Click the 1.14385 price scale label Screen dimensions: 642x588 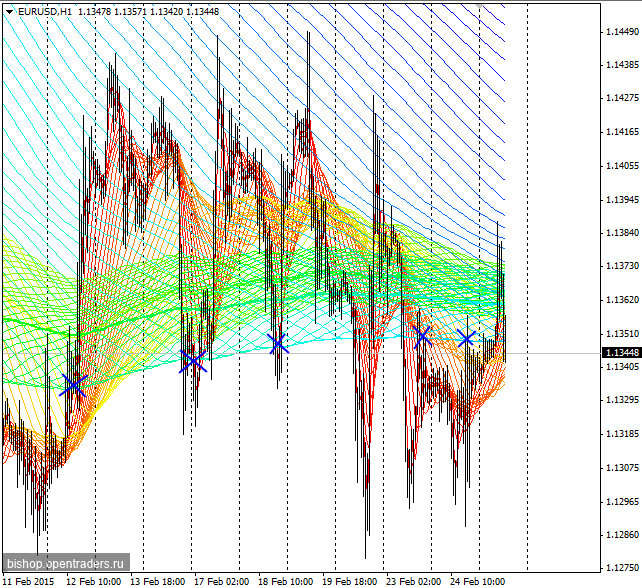pos(622,65)
